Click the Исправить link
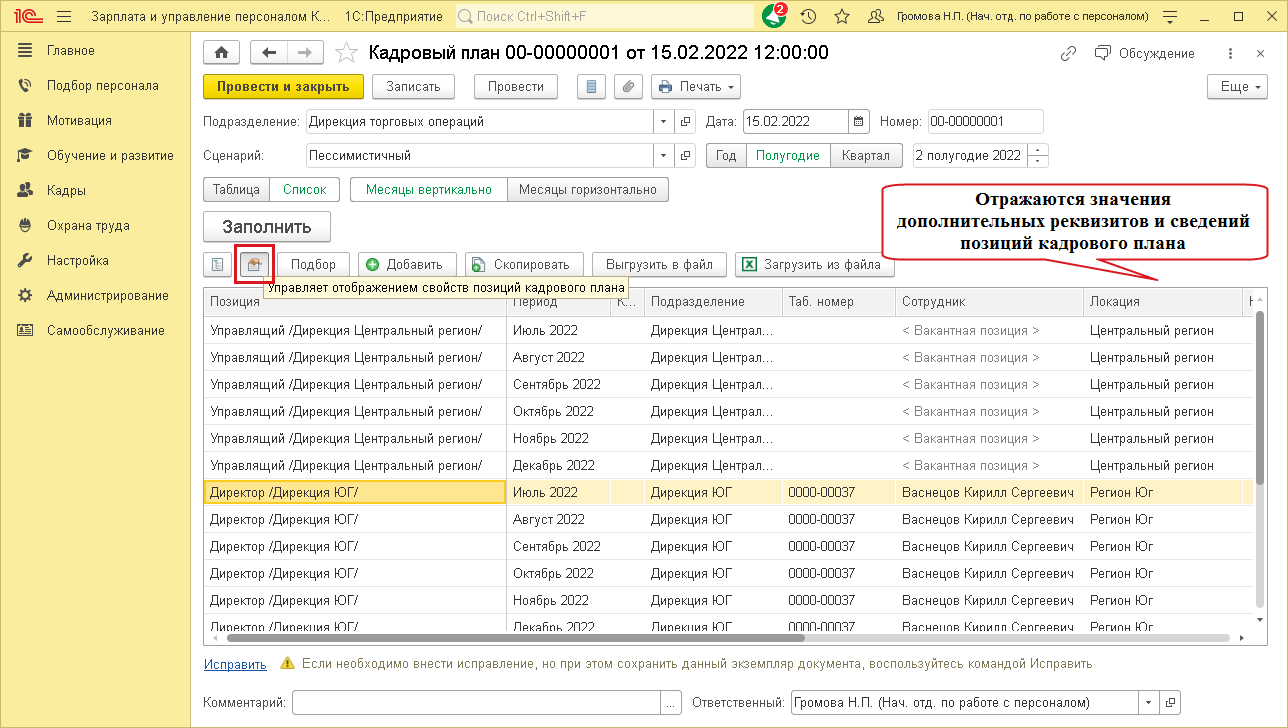The image size is (1288, 728). pyautogui.click(x=235, y=664)
